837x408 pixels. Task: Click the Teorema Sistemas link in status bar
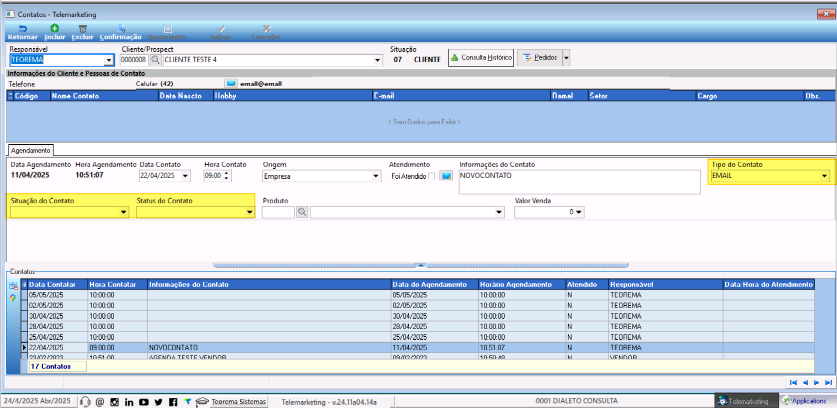click(238, 402)
